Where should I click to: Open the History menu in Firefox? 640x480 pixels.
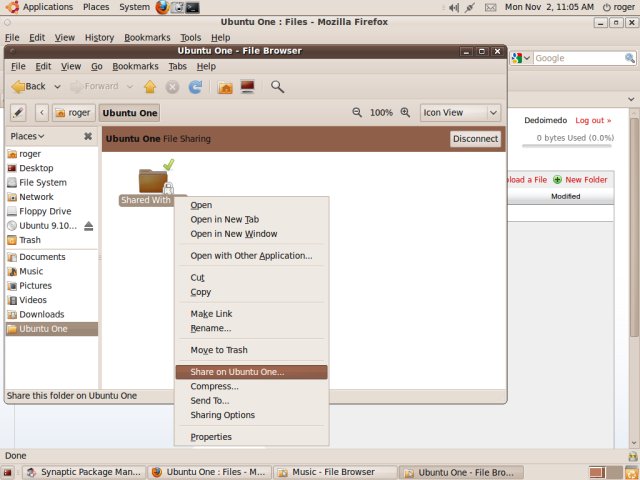coord(99,38)
